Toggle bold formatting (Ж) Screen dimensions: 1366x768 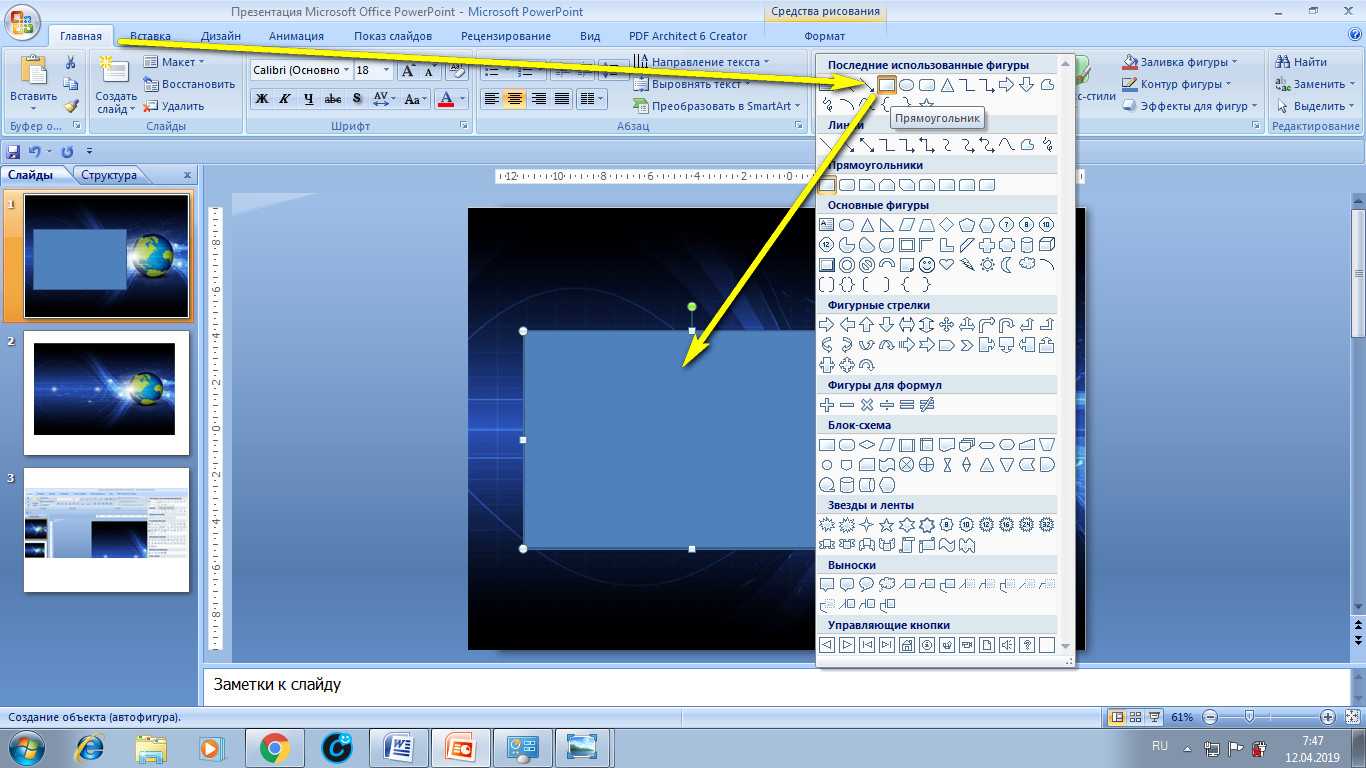click(262, 98)
